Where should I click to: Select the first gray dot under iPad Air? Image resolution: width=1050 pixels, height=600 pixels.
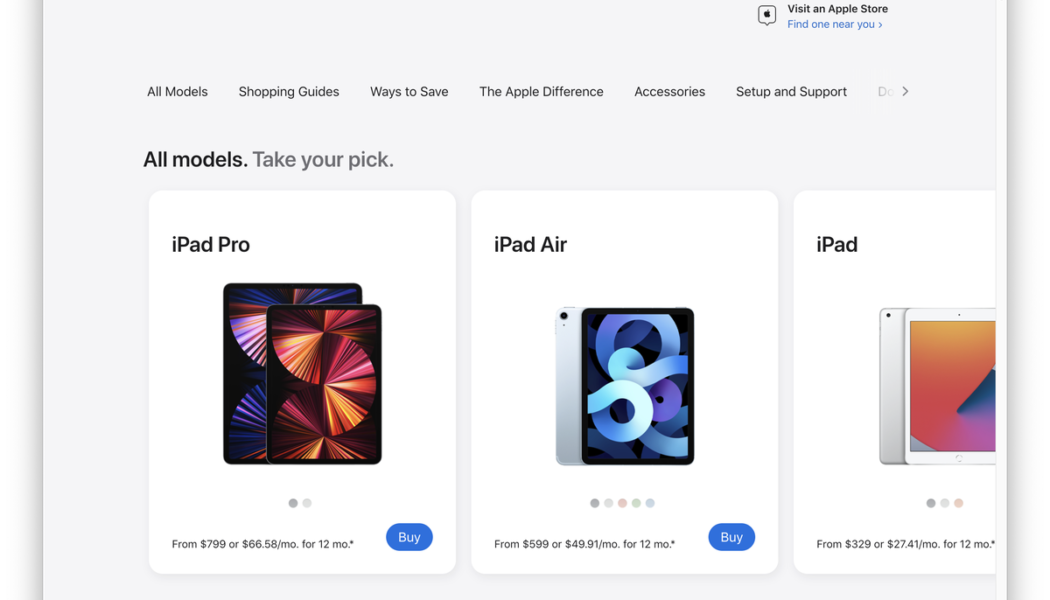594,503
